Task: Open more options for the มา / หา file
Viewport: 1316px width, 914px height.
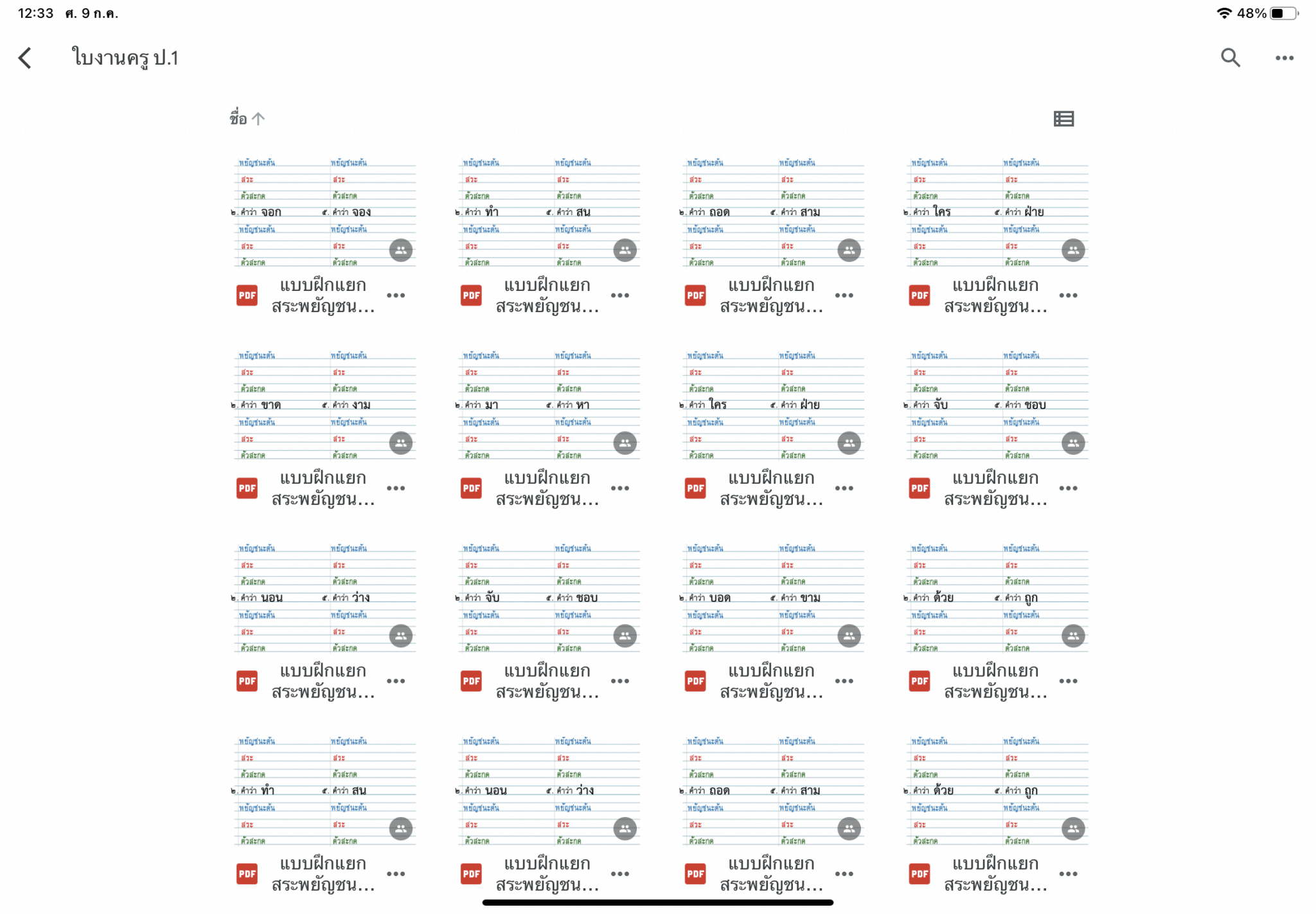Action: click(x=620, y=488)
